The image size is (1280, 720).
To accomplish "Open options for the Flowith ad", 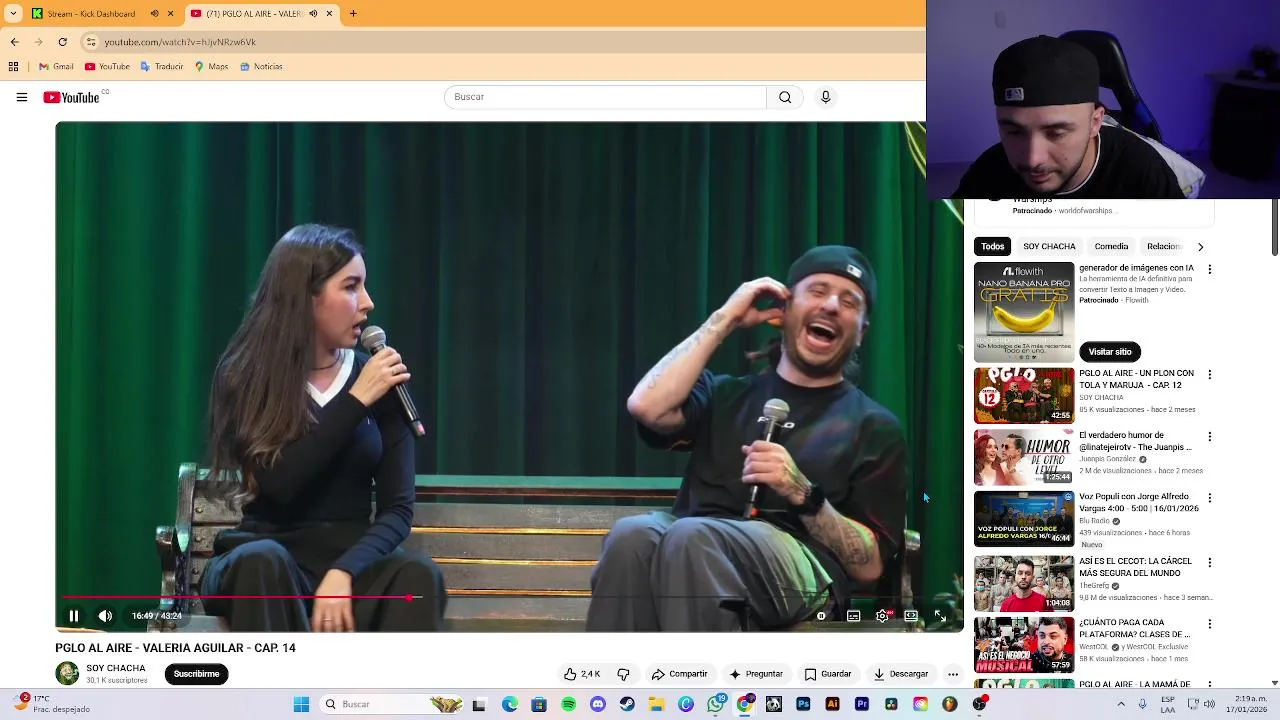I will click(x=1210, y=270).
